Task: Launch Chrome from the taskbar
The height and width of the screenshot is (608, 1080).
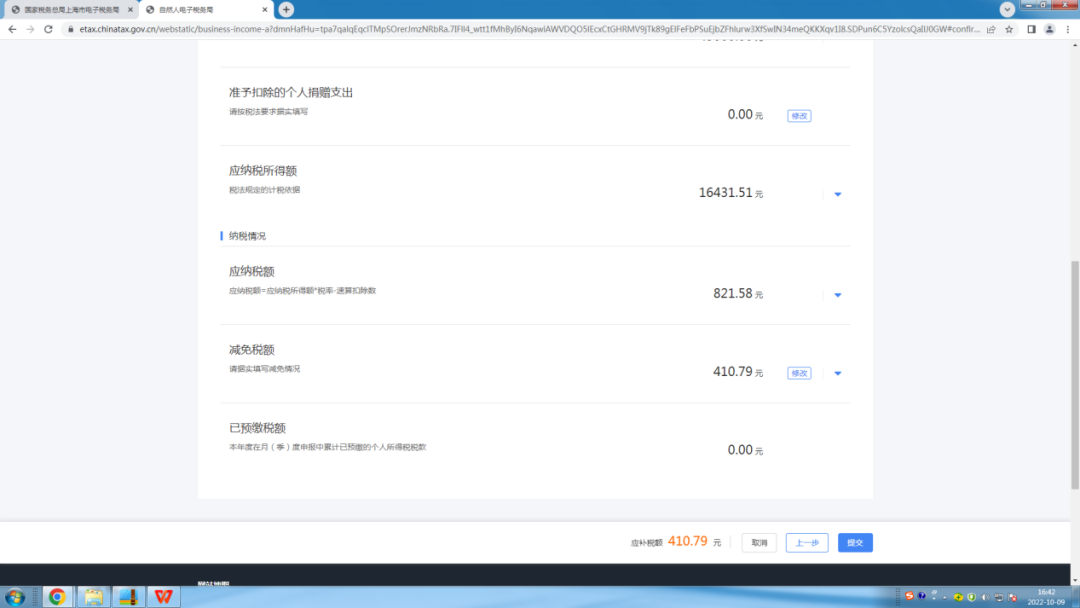Action: point(57,596)
